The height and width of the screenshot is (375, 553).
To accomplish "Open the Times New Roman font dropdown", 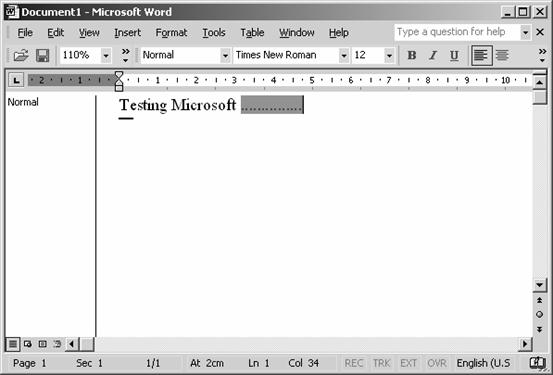I will click(x=344, y=55).
